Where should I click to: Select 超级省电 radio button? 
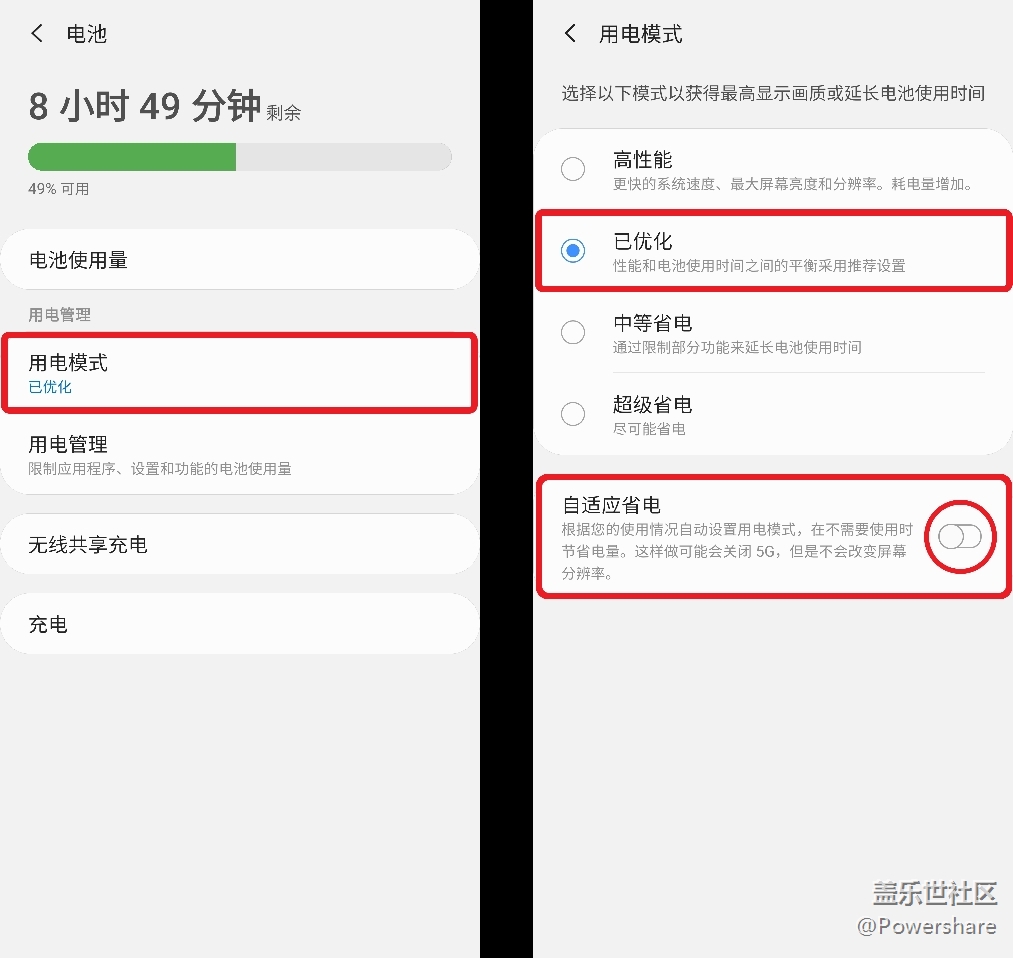click(x=573, y=413)
